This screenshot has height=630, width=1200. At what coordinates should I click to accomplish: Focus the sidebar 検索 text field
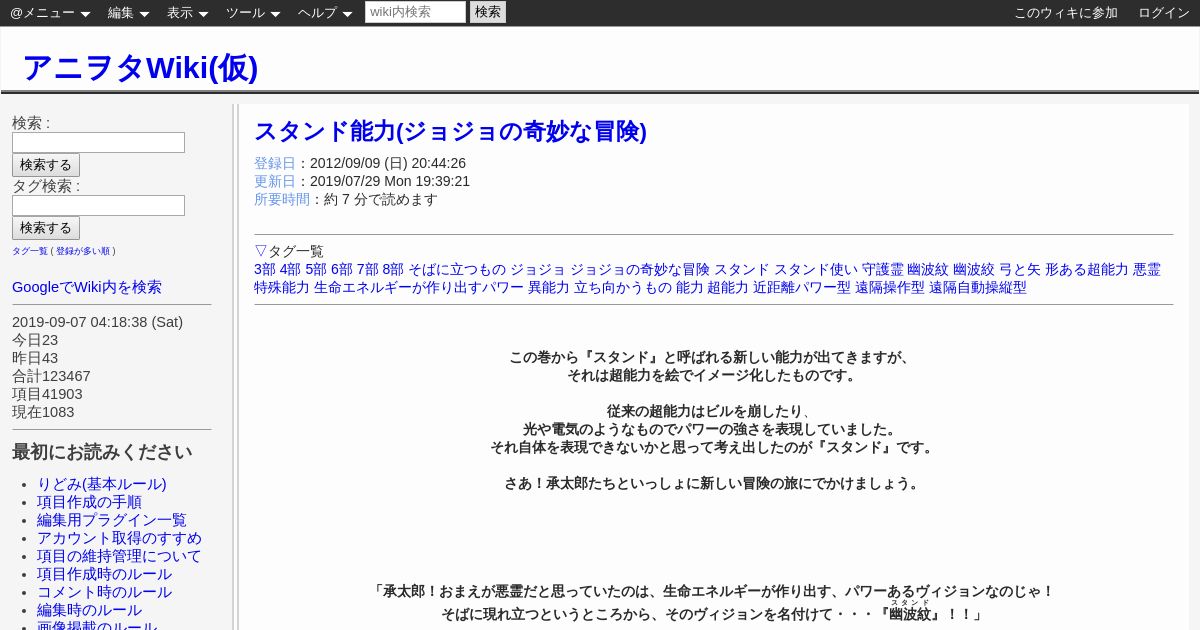pos(98,142)
